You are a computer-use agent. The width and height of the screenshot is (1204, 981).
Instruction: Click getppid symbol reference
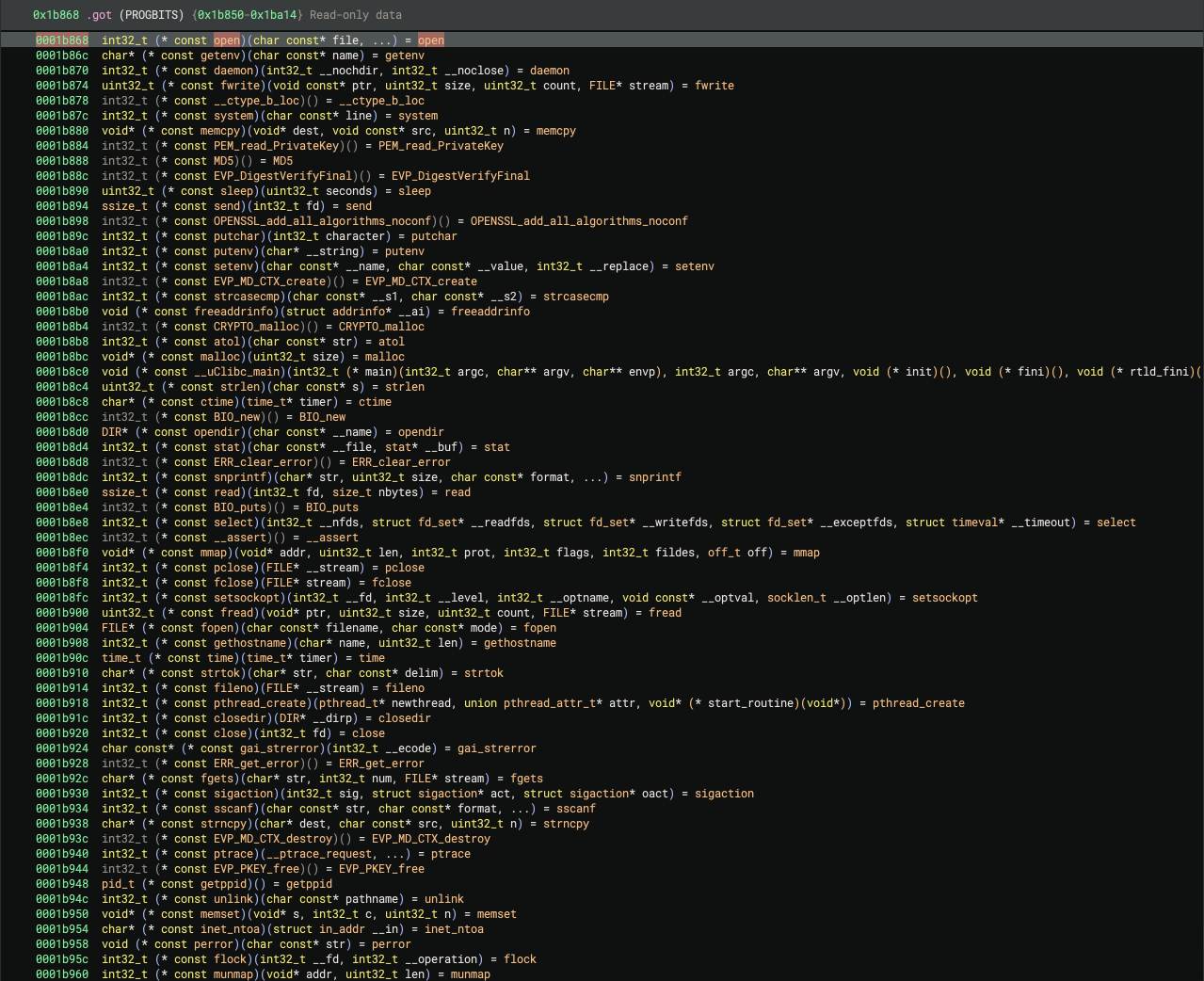click(x=309, y=884)
